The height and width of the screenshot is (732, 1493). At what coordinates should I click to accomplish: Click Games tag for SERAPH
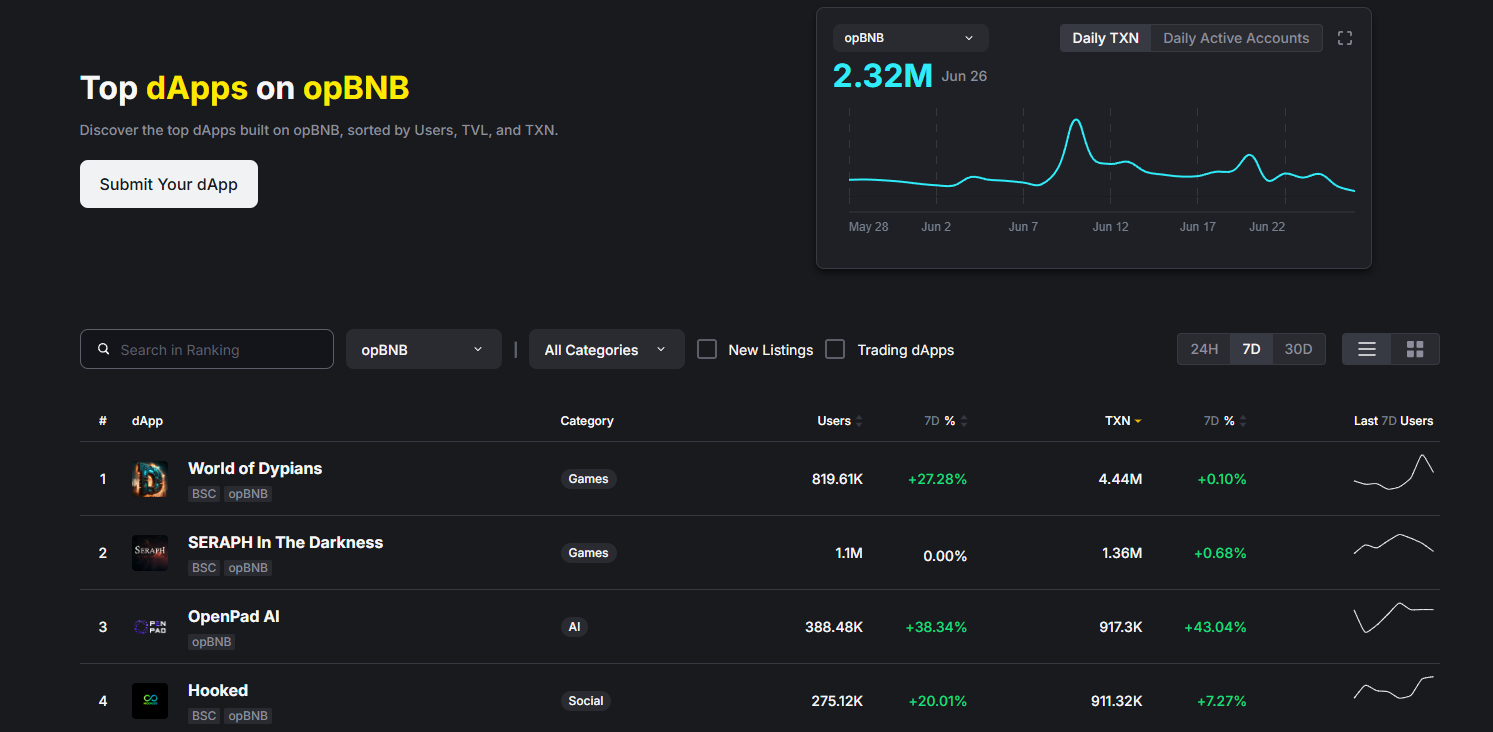coord(588,553)
